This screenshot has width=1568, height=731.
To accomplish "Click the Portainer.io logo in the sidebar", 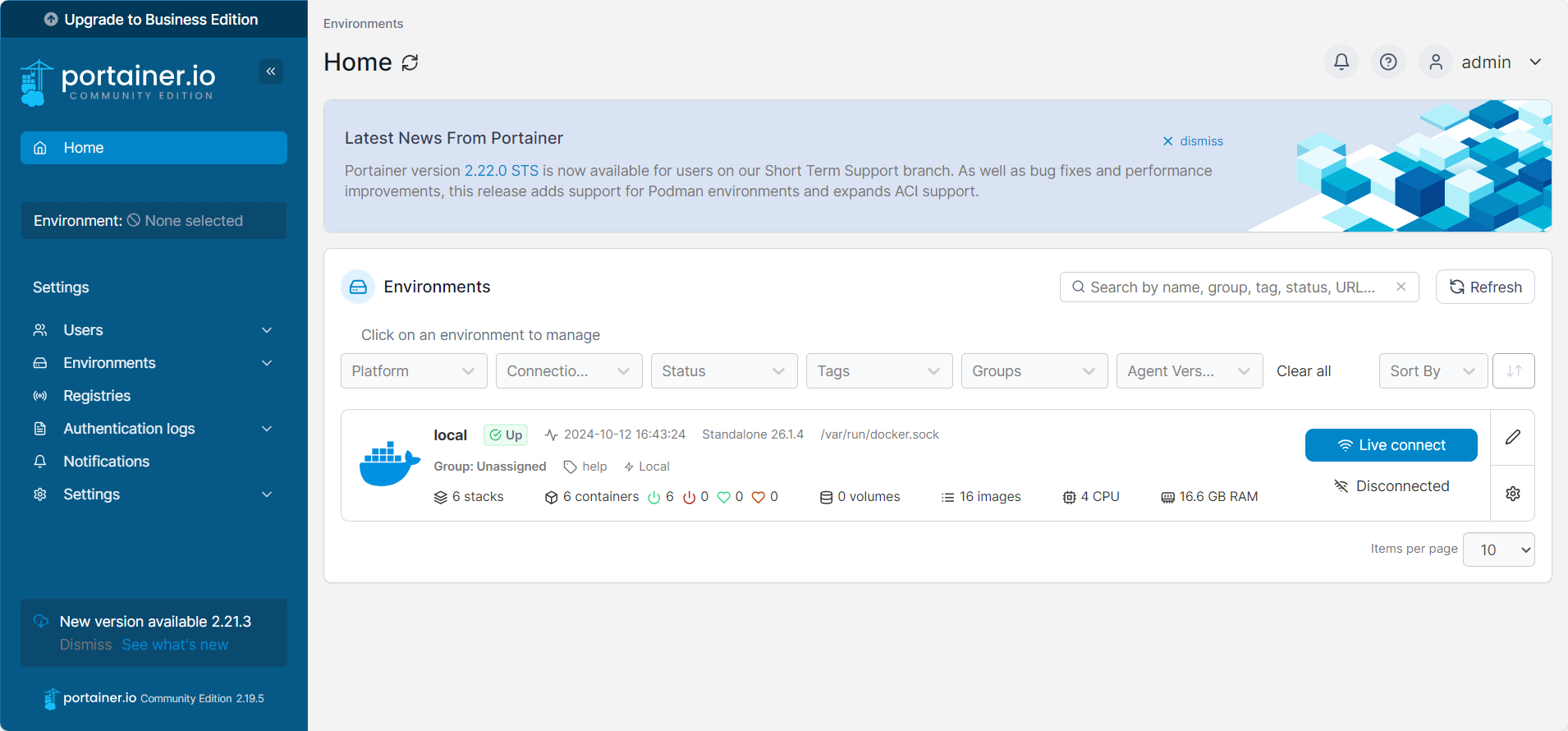I will click(x=117, y=83).
